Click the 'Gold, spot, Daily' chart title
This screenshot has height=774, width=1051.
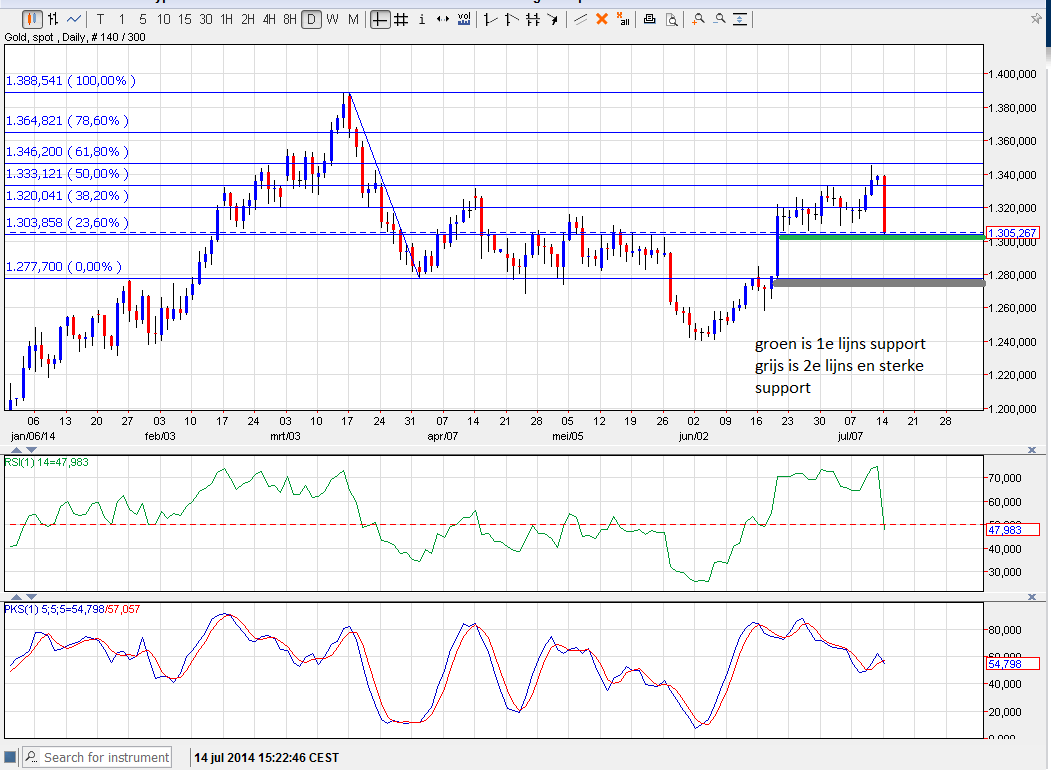pyautogui.click(x=75, y=38)
